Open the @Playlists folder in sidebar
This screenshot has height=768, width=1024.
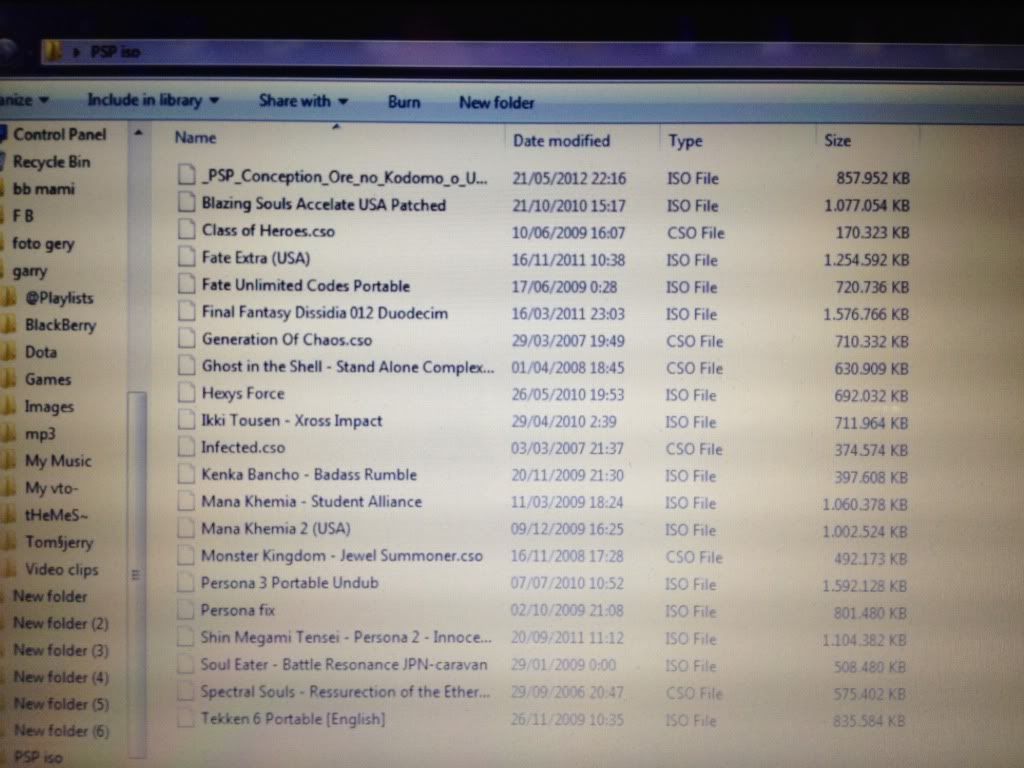(x=59, y=298)
